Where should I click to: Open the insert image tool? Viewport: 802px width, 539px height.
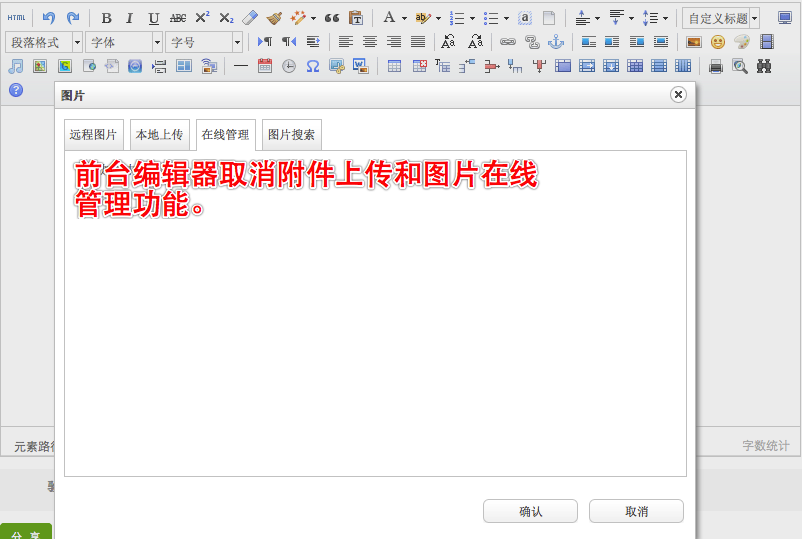694,42
